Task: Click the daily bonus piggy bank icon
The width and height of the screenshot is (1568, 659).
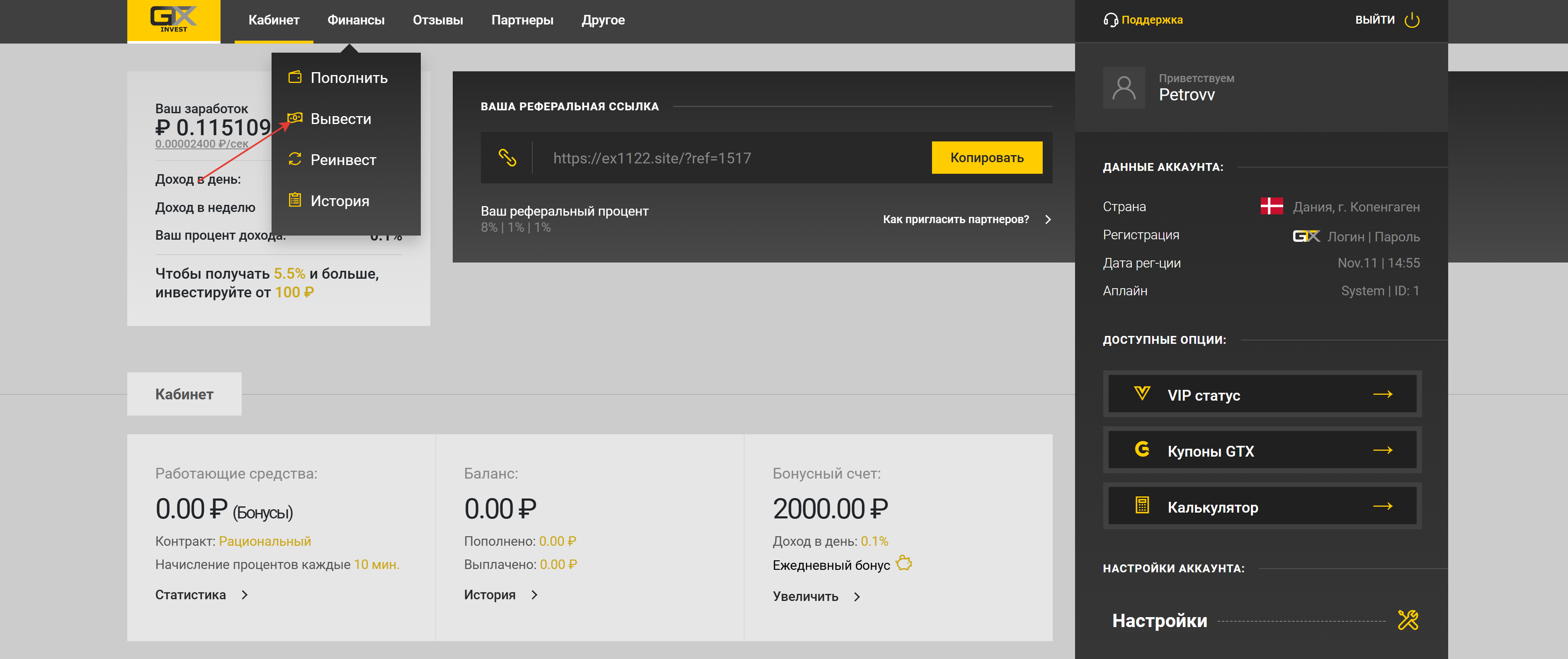Action: tap(904, 563)
